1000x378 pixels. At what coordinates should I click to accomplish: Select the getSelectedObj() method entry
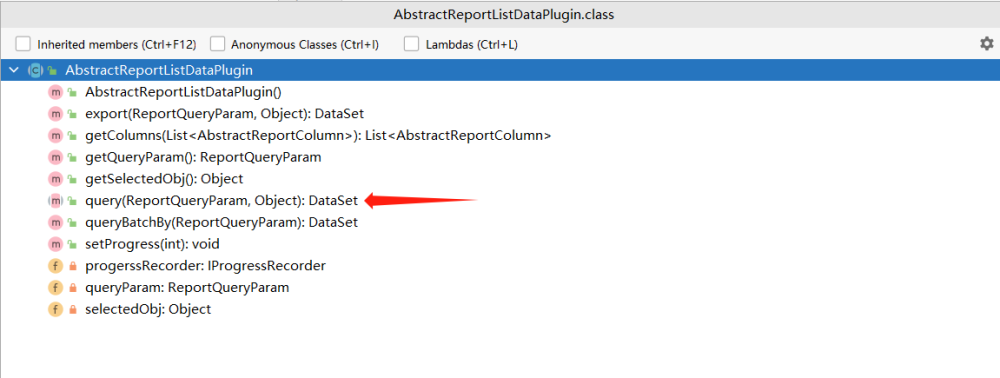click(164, 179)
